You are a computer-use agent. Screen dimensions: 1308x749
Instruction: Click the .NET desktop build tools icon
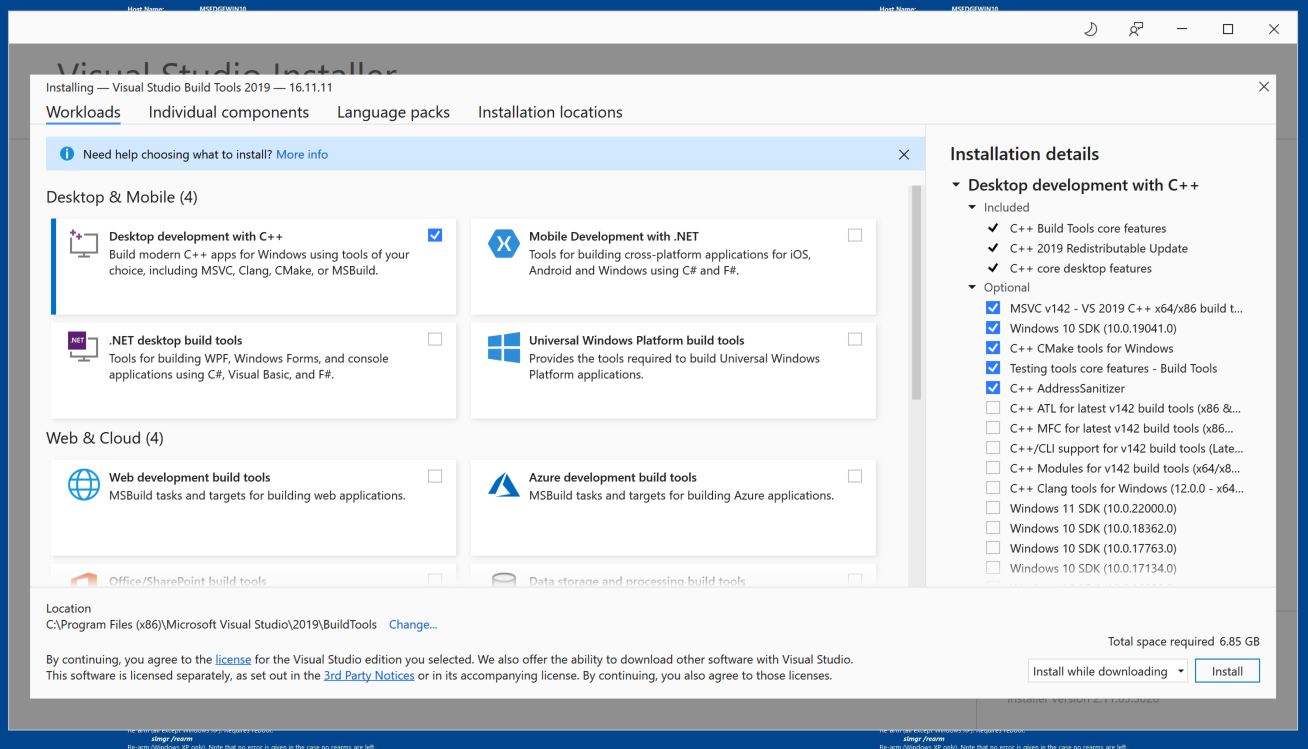pos(83,346)
